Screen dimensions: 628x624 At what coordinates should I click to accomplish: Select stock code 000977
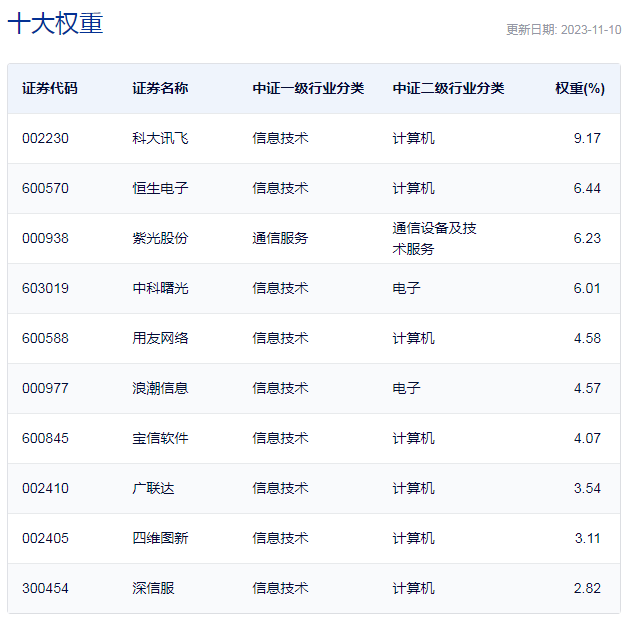[45, 388]
